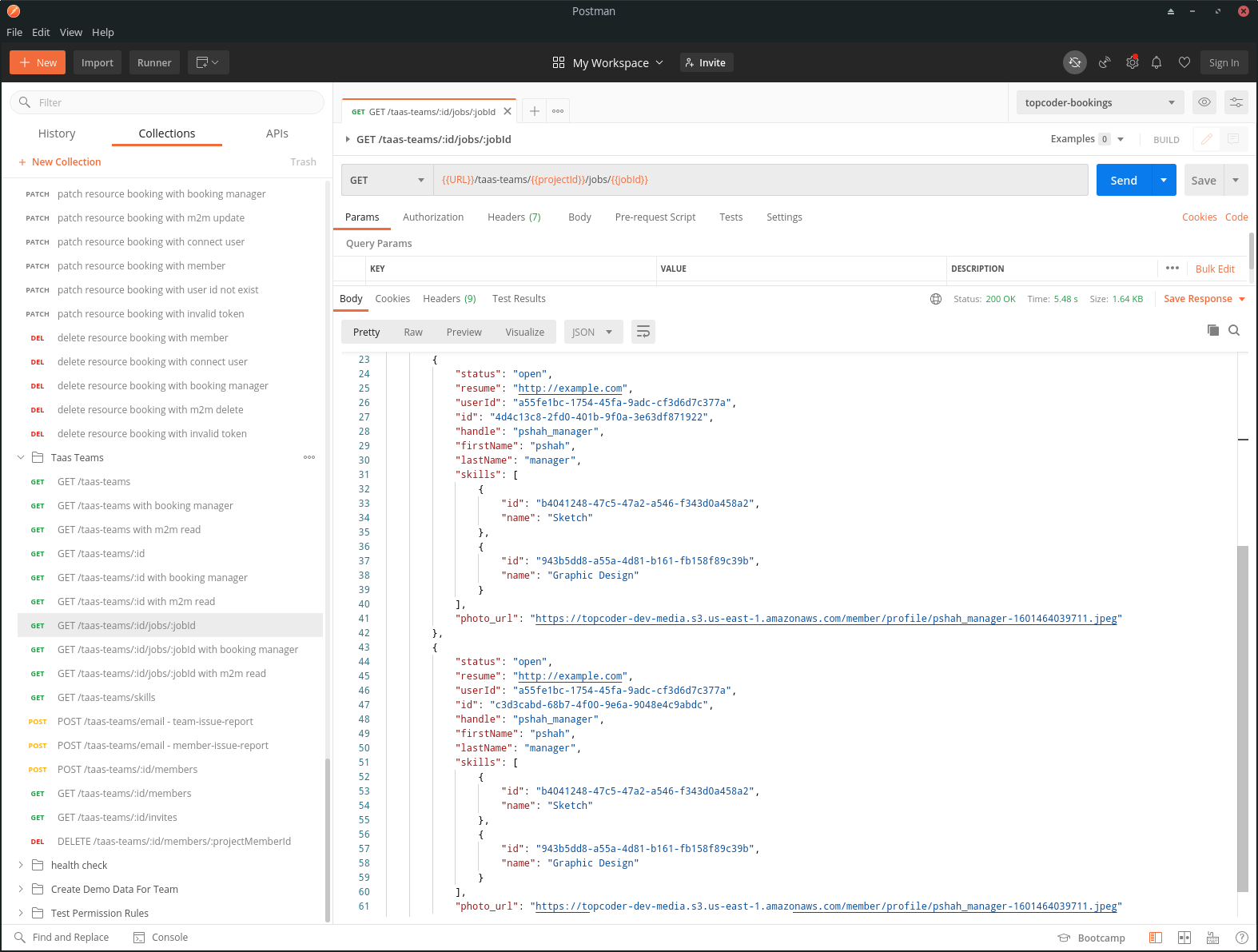Screen dimensions: 1258x952
Task: Toggle two pane view icon in status bar
Action: click(x=1184, y=938)
